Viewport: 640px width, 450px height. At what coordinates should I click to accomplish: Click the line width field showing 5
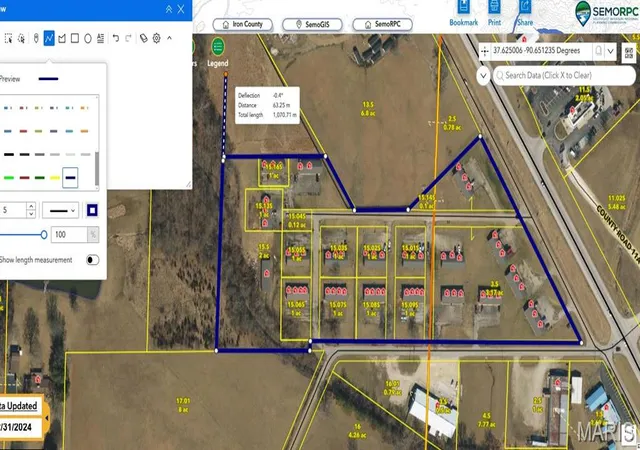(x=13, y=211)
